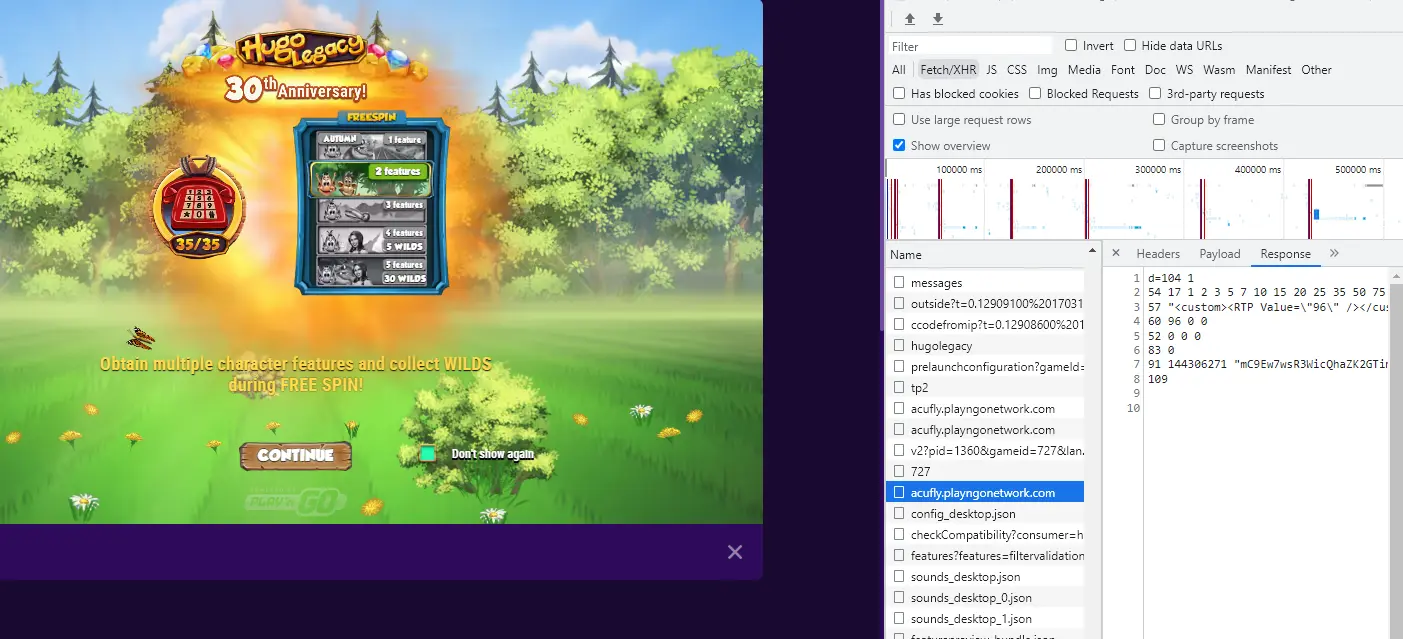Click the highlighted '2 features' free spin tier

371,178
